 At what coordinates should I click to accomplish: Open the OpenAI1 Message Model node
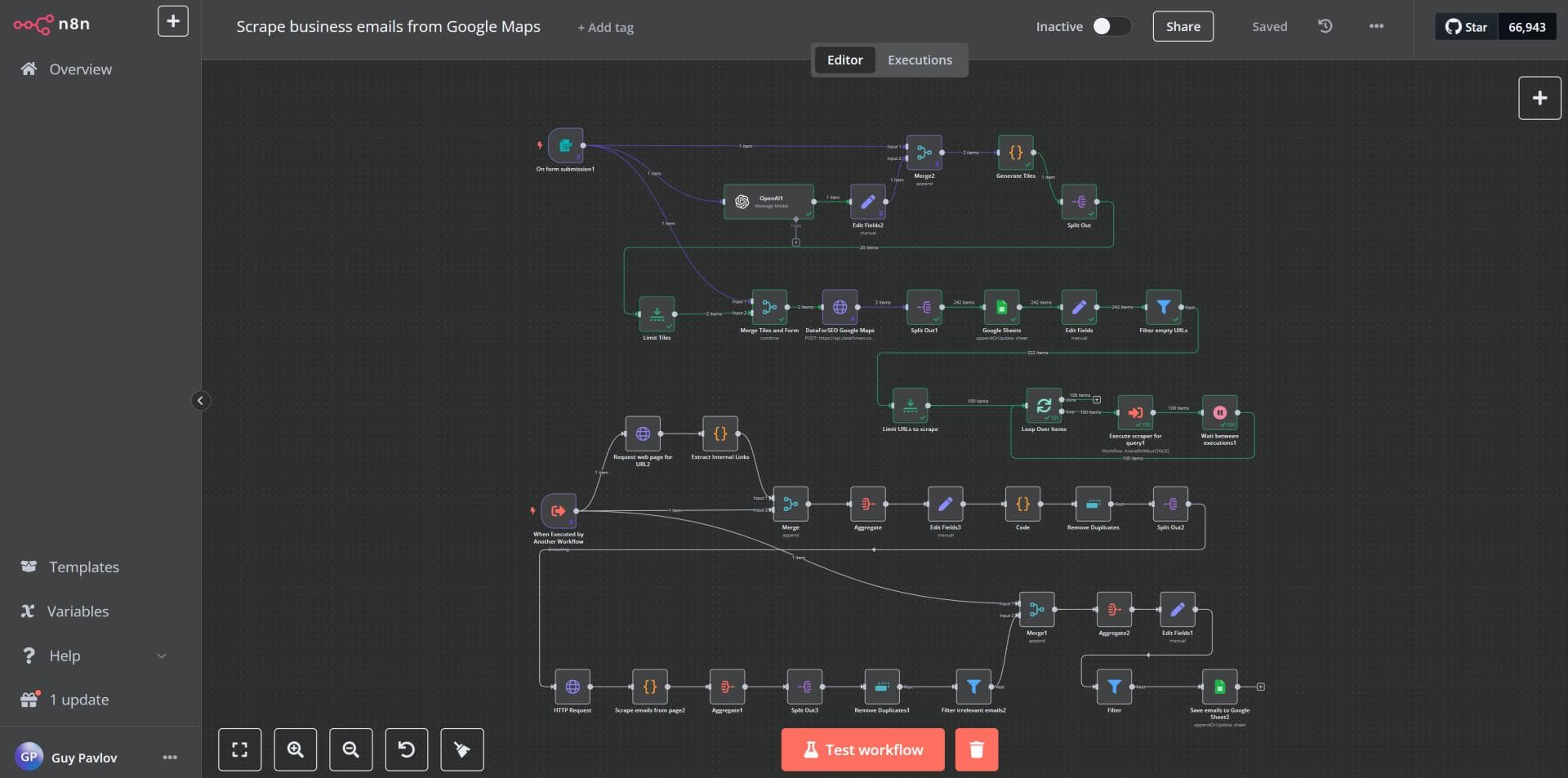(x=768, y=201)
